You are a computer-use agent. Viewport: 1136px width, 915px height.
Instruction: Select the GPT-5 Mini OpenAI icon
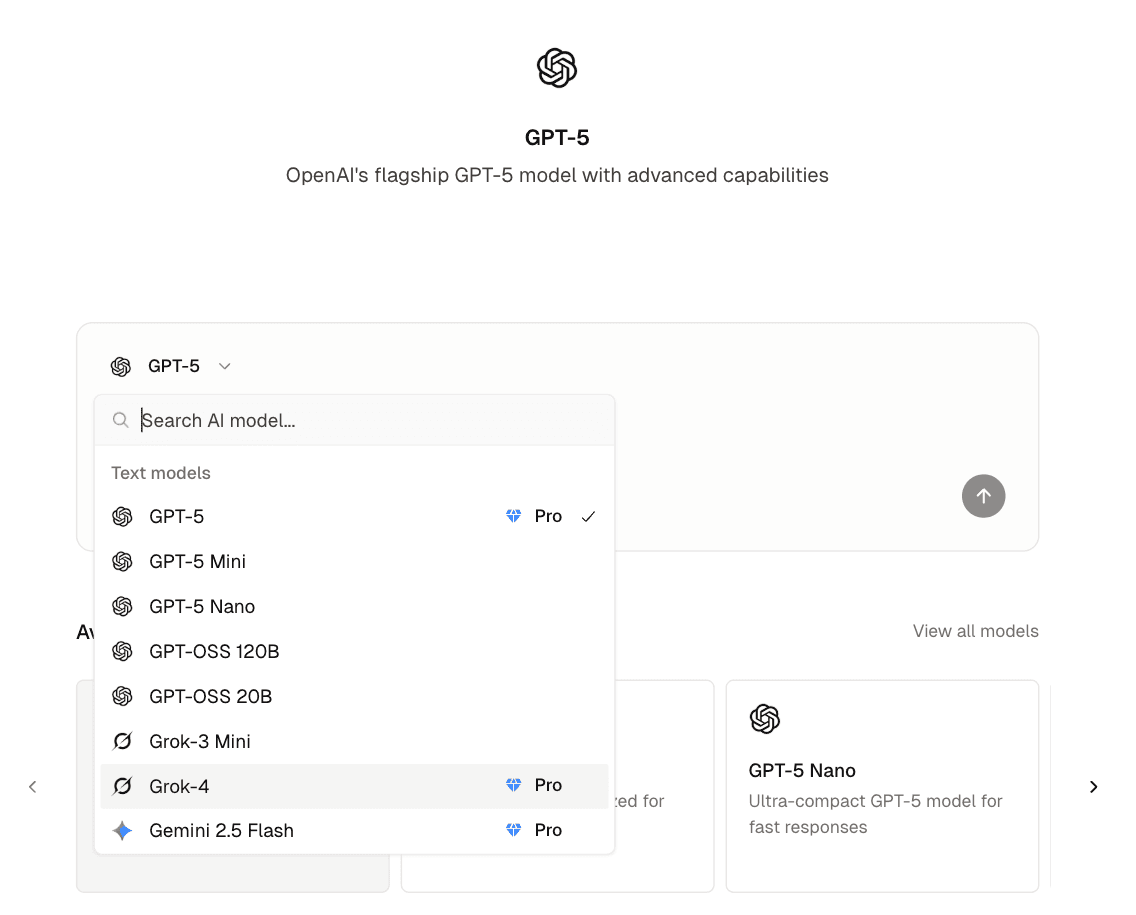coord(122,561)
